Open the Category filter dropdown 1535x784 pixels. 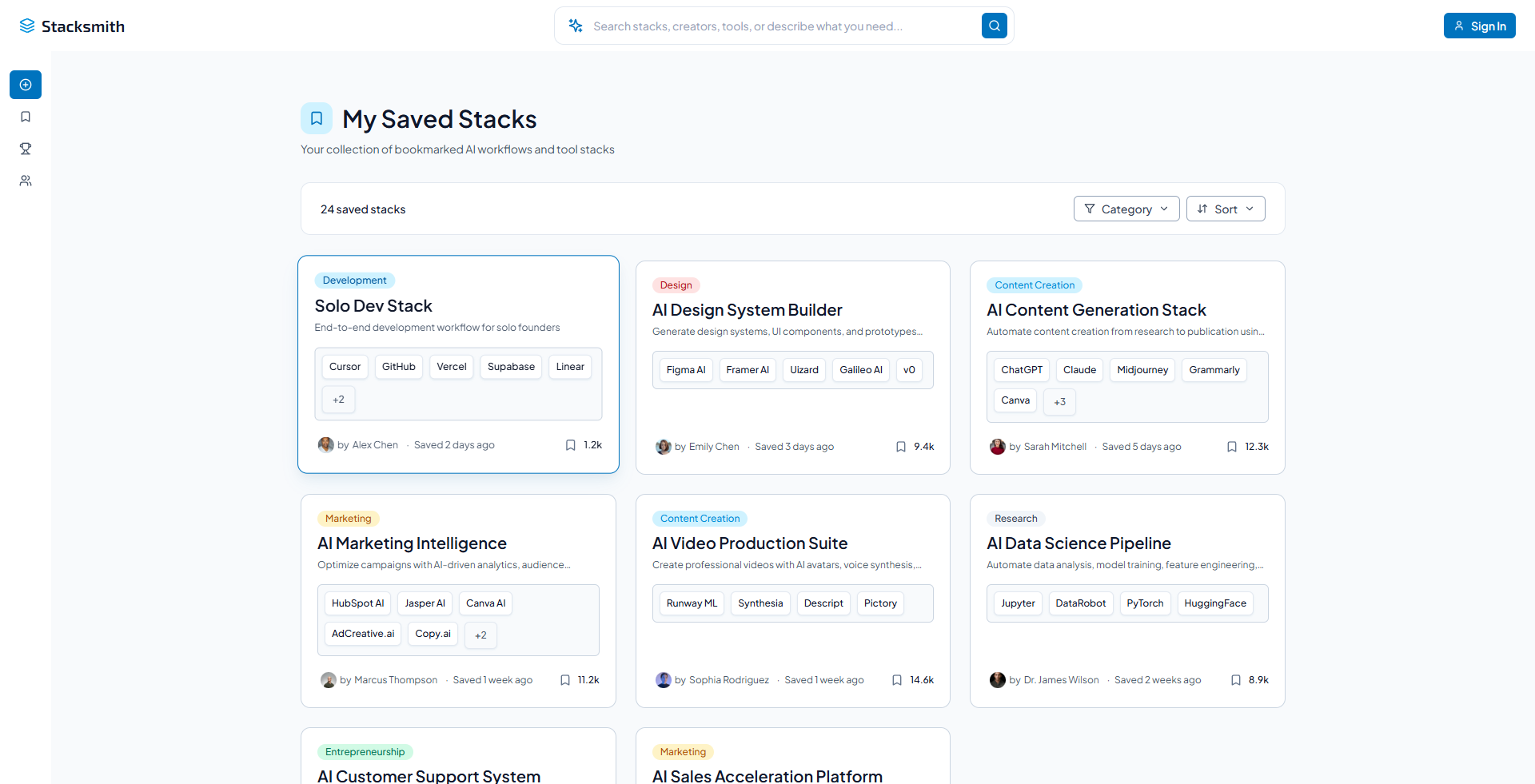point(1126,209)
